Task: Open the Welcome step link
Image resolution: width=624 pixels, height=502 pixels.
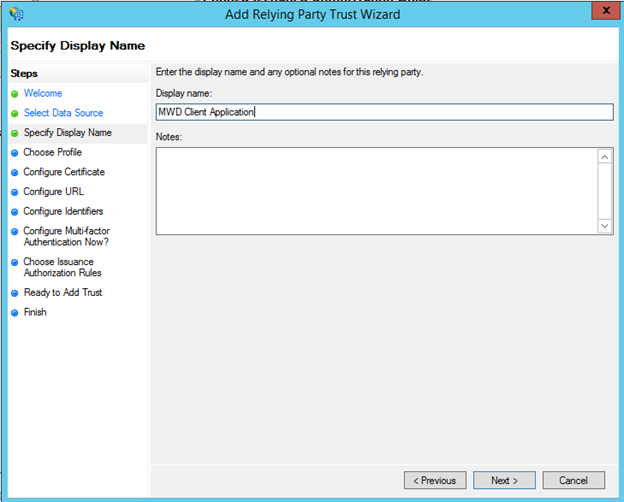Action: (43, 93)
